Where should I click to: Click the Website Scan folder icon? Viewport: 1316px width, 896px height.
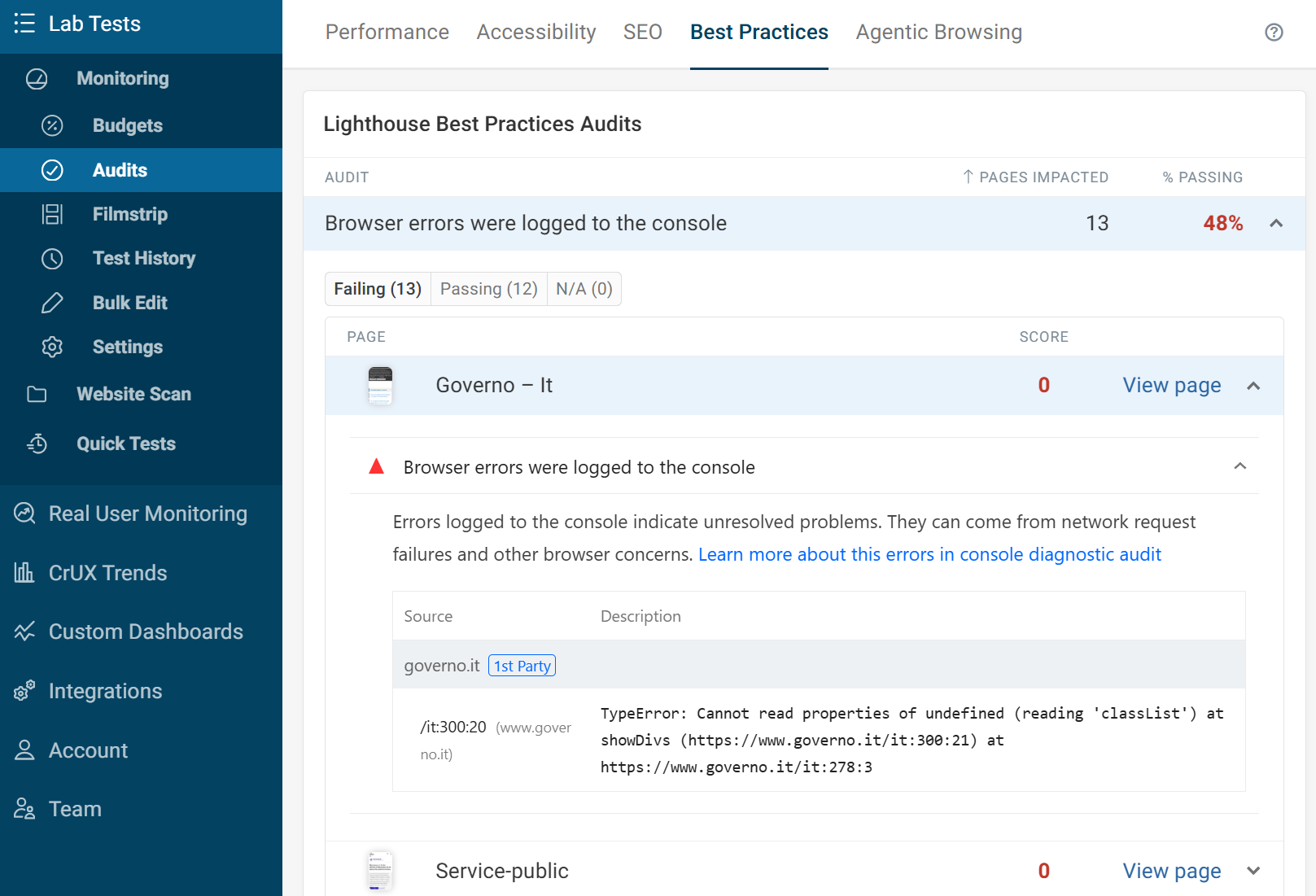click(37, 395)
